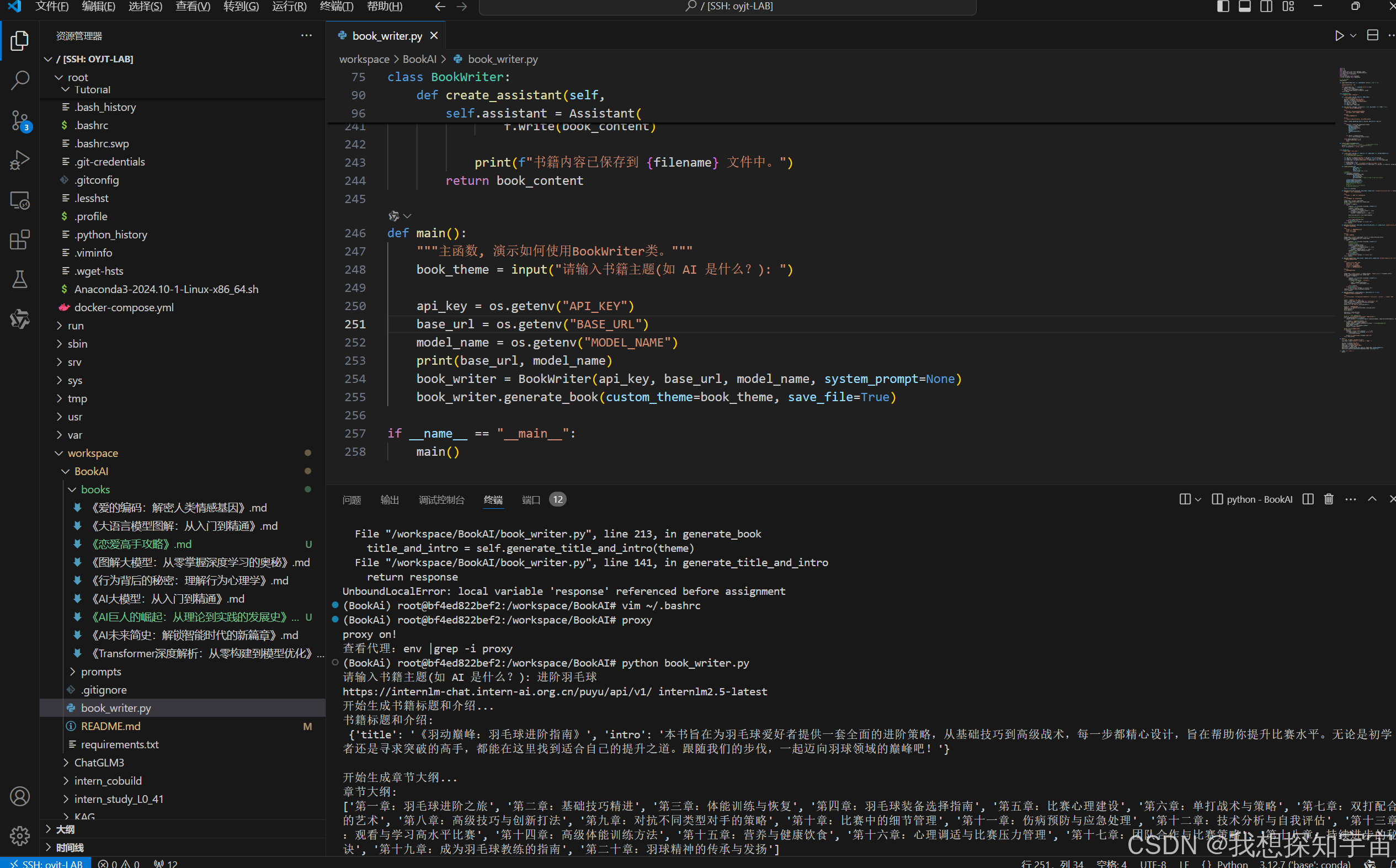This screenshot has height=868, width=1396.
Task: Toggle the bottom panel visibility
Action: click(1244, 6)
